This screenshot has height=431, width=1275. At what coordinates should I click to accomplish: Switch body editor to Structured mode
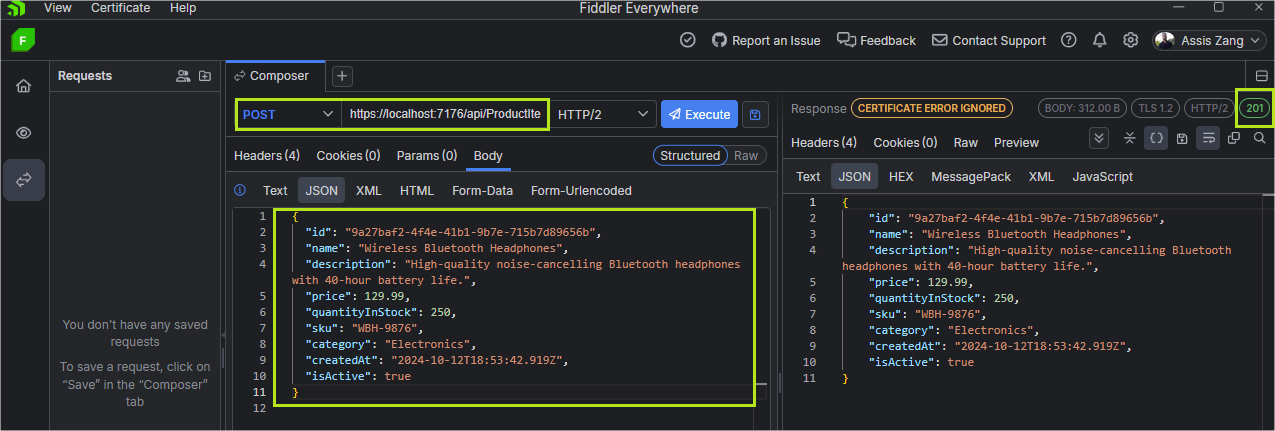690,156
